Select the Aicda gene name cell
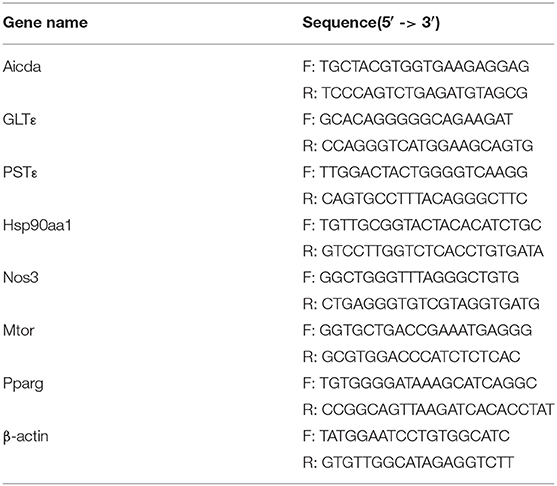Image resolution: width=557 pixels, height=486 pixels. pos(22,67)
